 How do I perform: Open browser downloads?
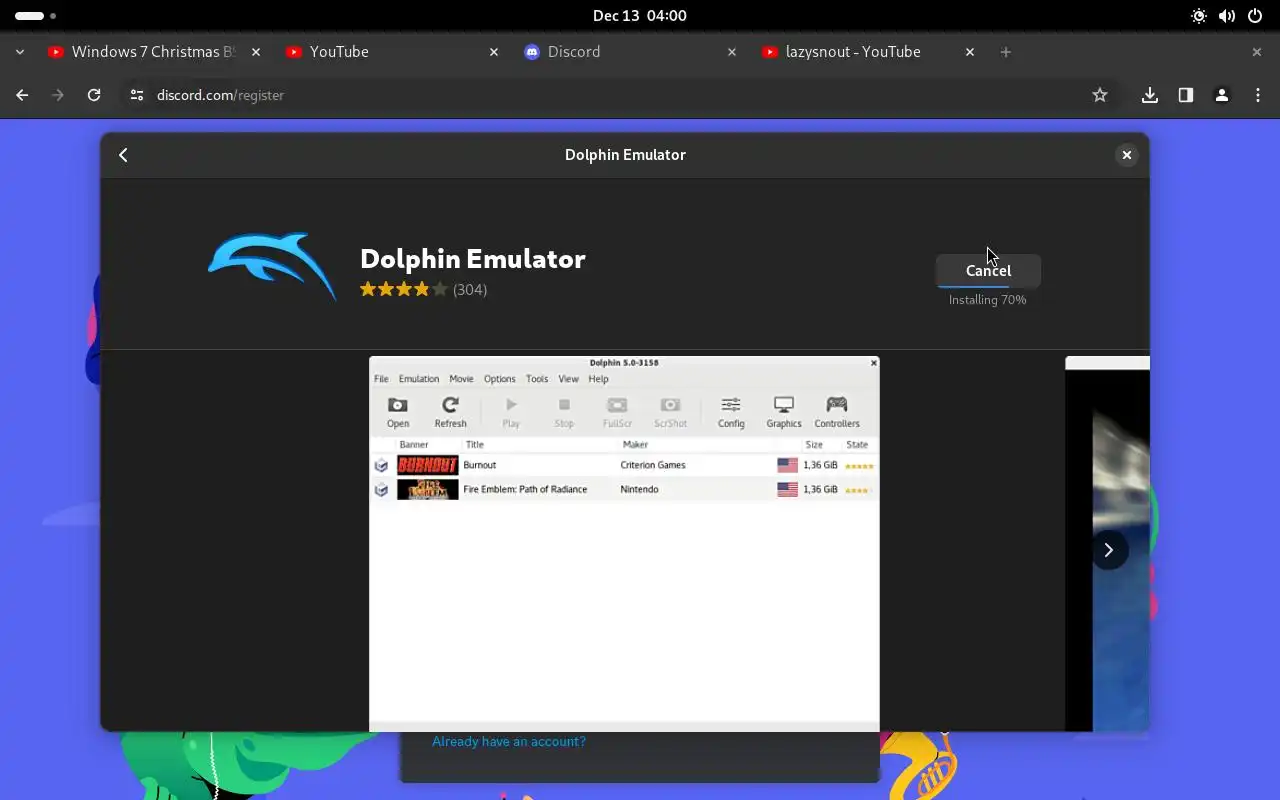point(1150,95)
